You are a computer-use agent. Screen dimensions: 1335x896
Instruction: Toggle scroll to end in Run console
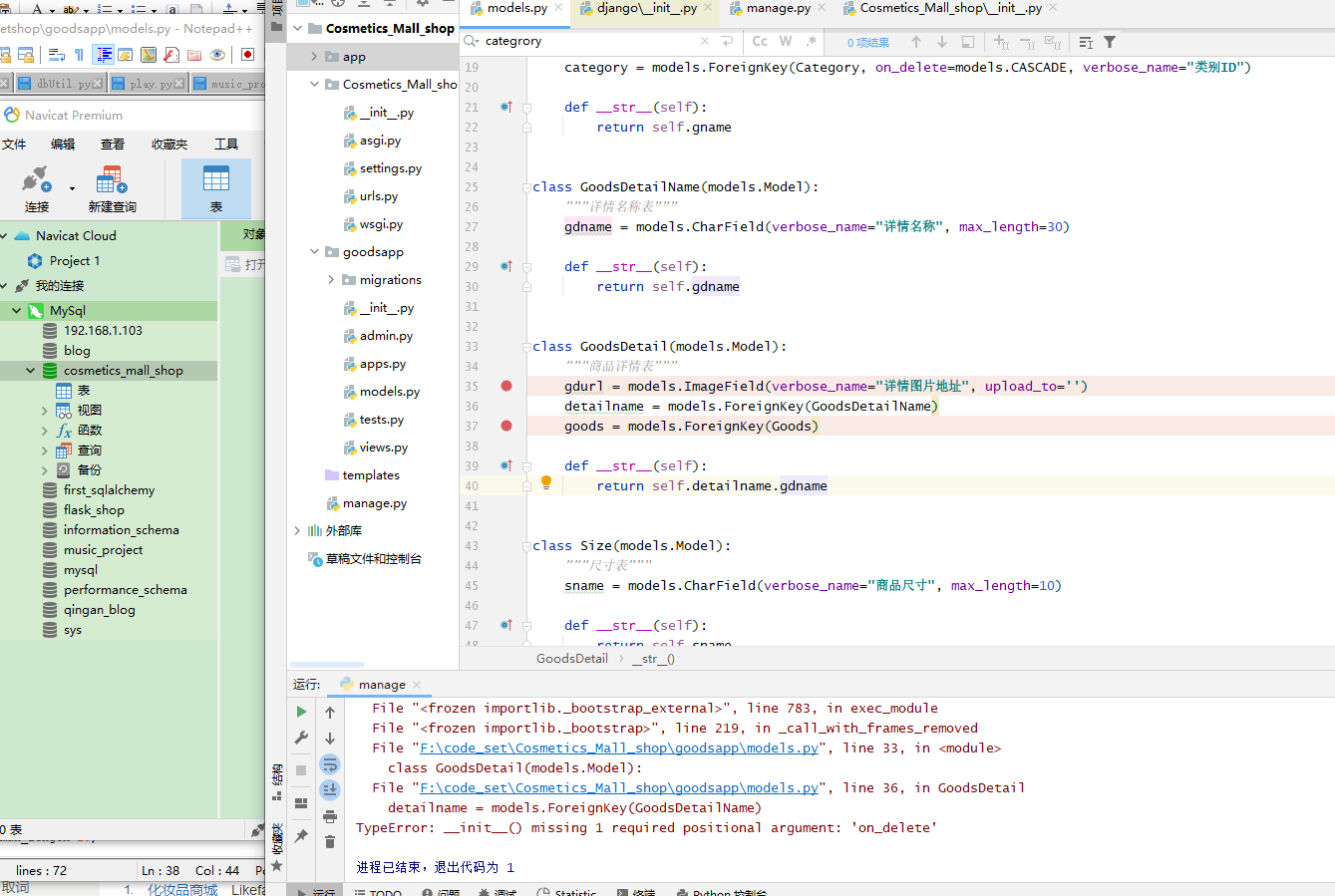click(x=330, y=790)
